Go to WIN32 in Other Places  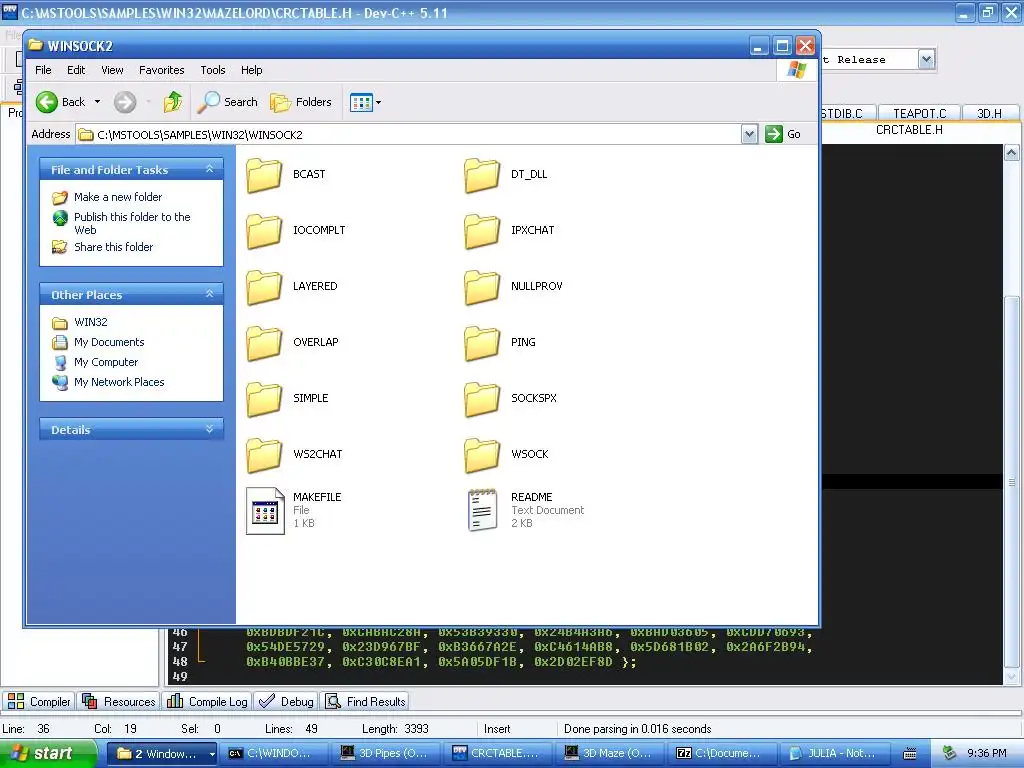91,322
